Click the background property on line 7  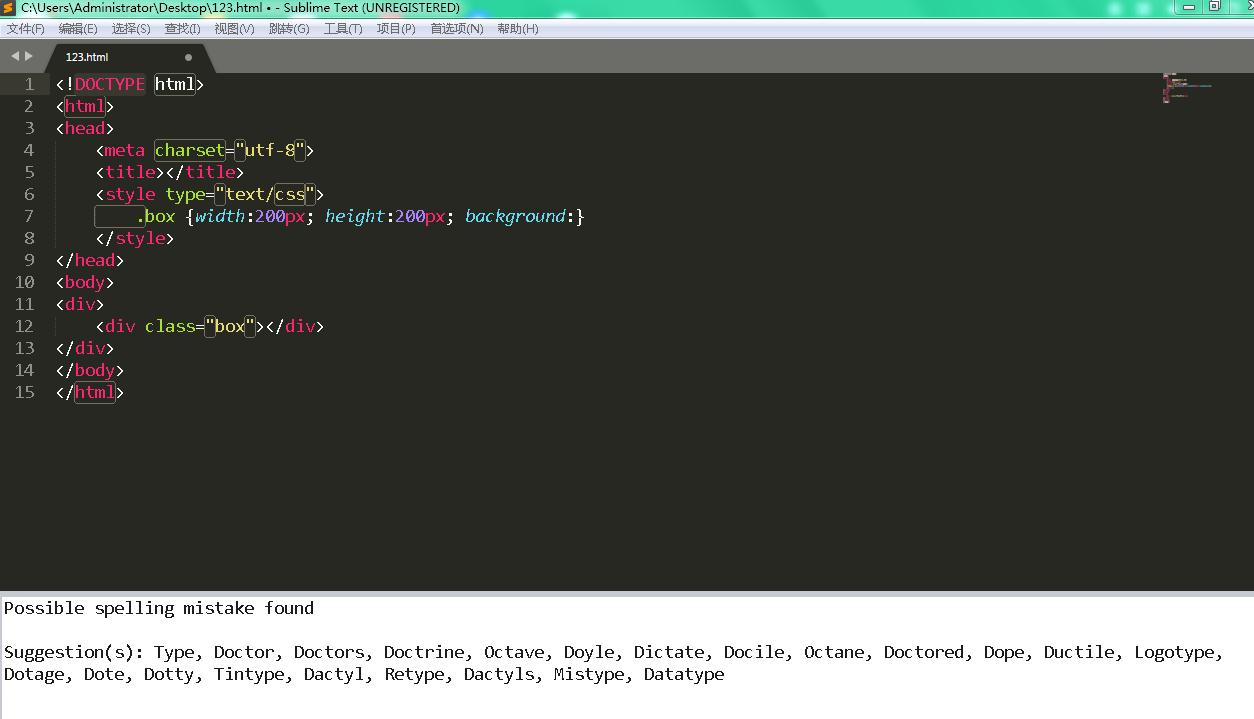tap(515, 216)
